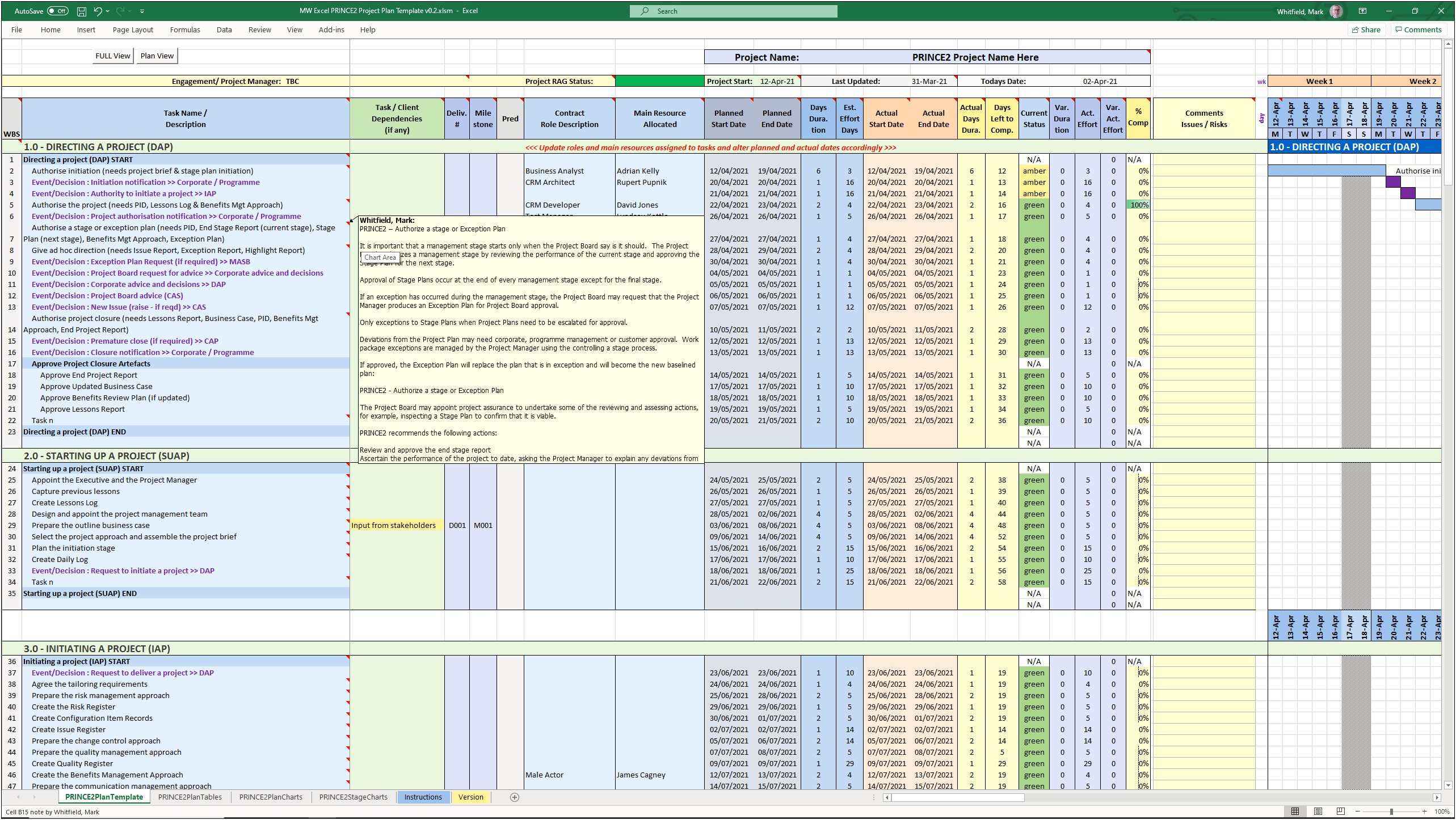Screen dimensions: 1456x820
Task: Open the Version sheet tab
Action: pos(471,797)
